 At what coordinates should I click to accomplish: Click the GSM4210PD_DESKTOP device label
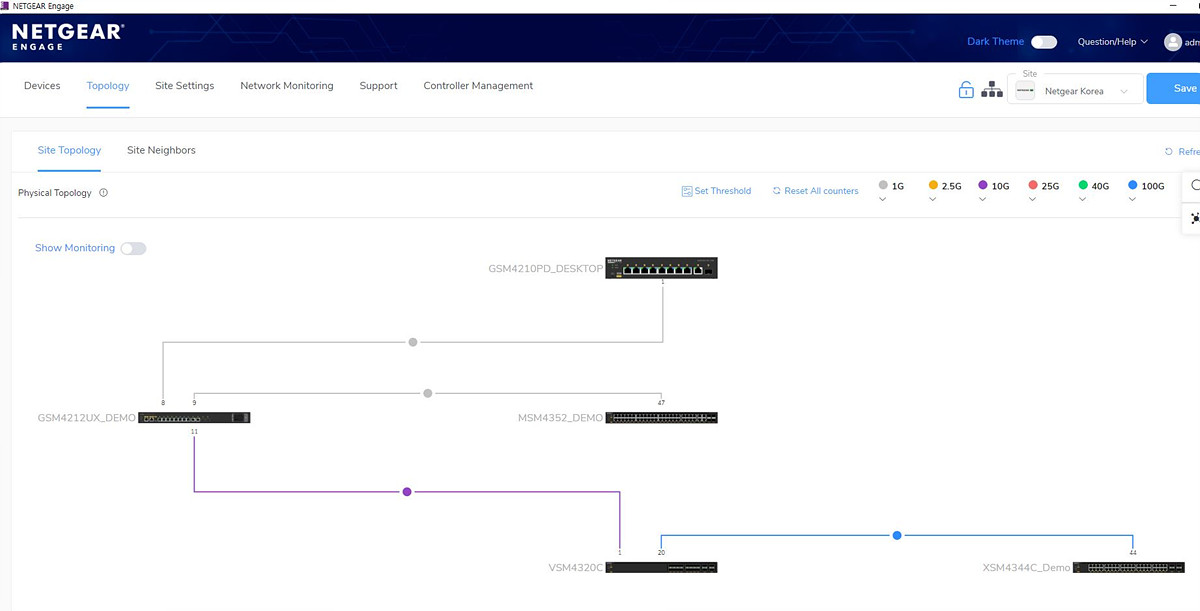(x=545, y=269)
